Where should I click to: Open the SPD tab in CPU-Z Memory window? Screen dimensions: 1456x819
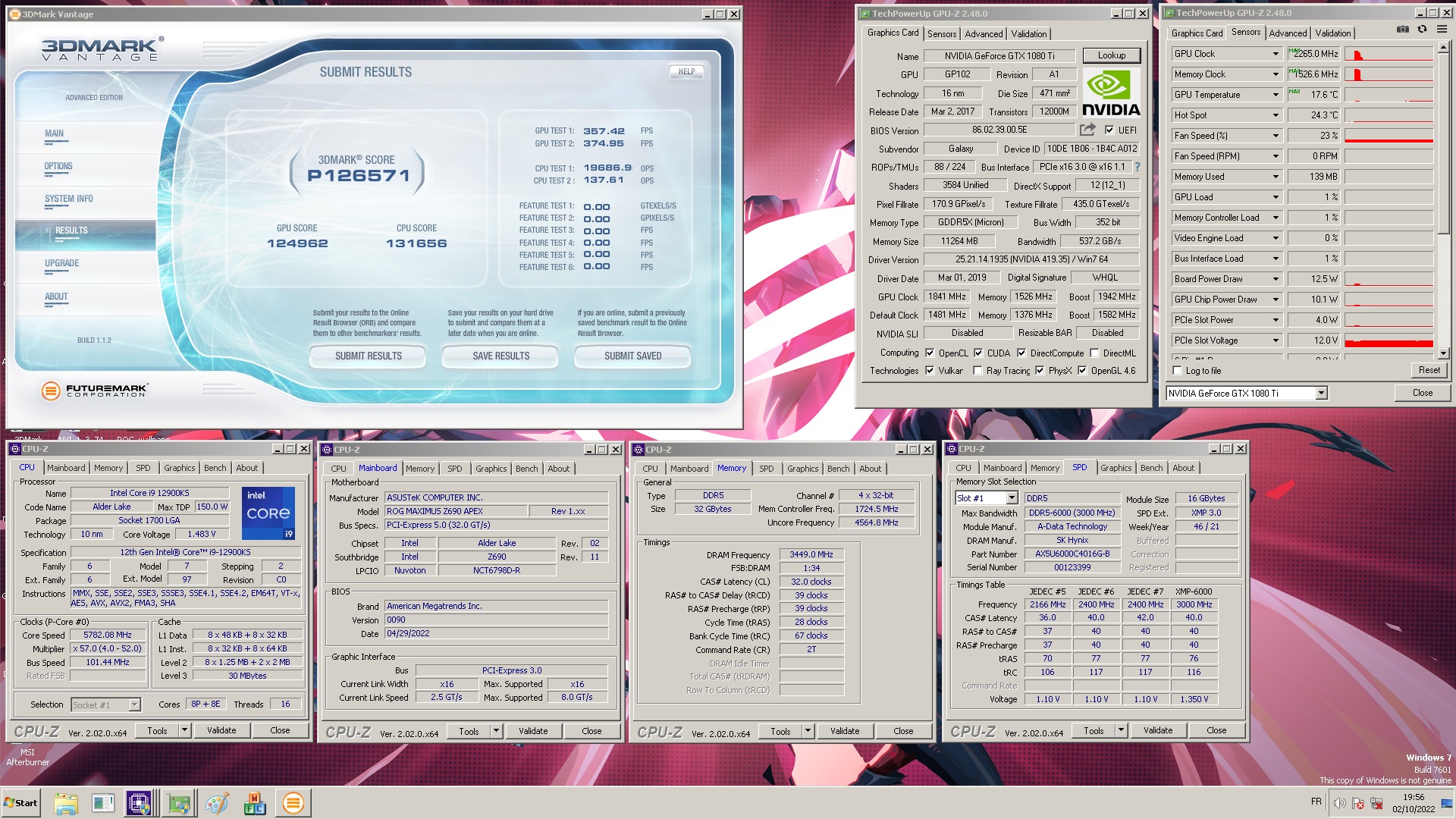pyautogui.click(x=767, y=469)
